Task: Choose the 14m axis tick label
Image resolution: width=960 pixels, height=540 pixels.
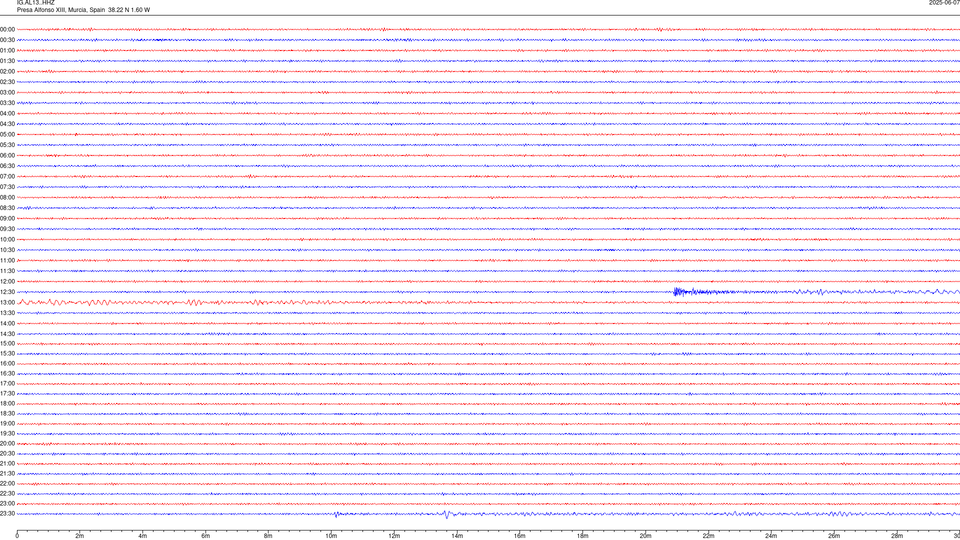Action: 457,536
